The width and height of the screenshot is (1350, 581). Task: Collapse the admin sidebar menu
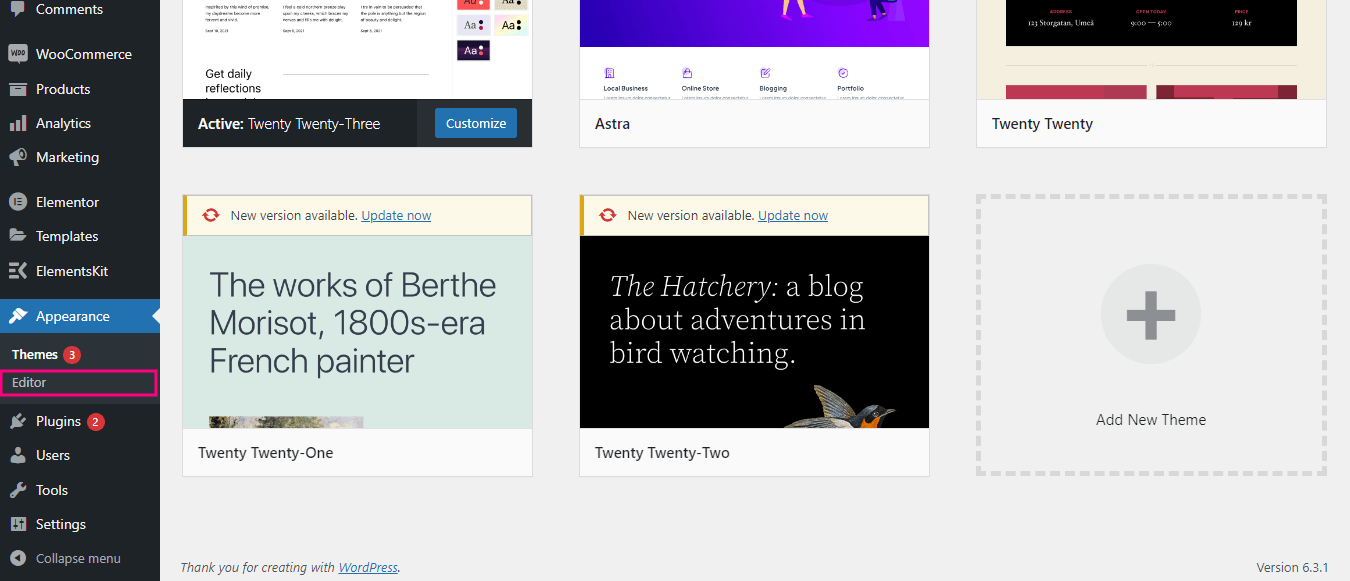(x=80, y=558)
